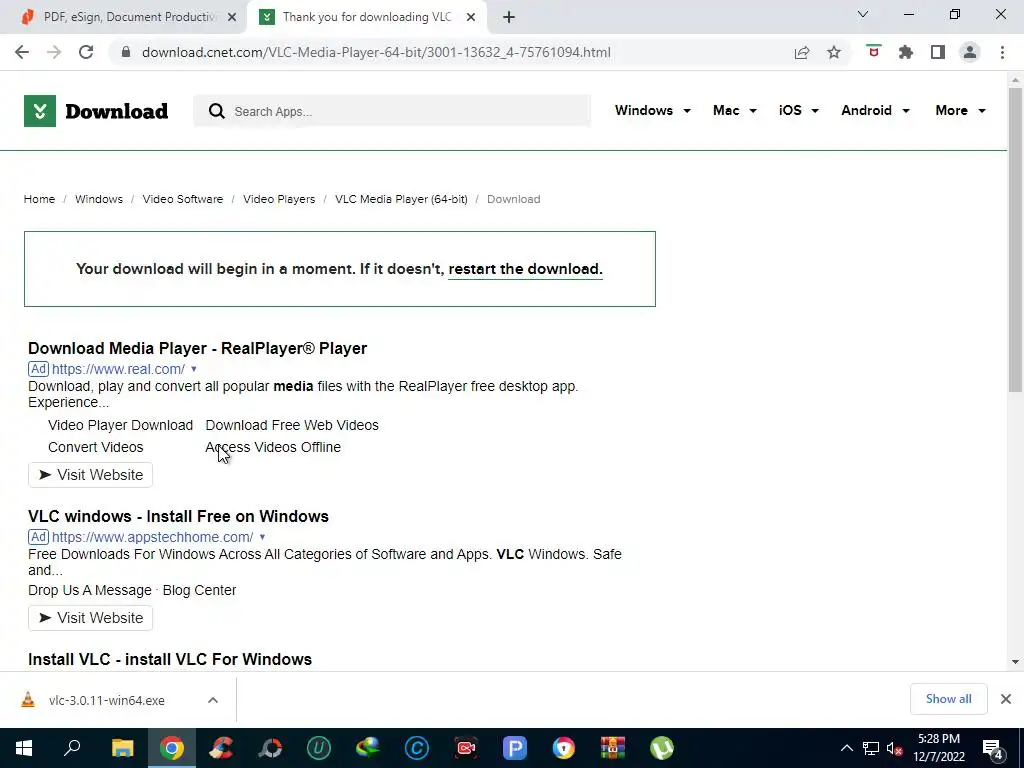
Task: Expand the real.com ad options arrow
Action: click(x=194, y=369)
